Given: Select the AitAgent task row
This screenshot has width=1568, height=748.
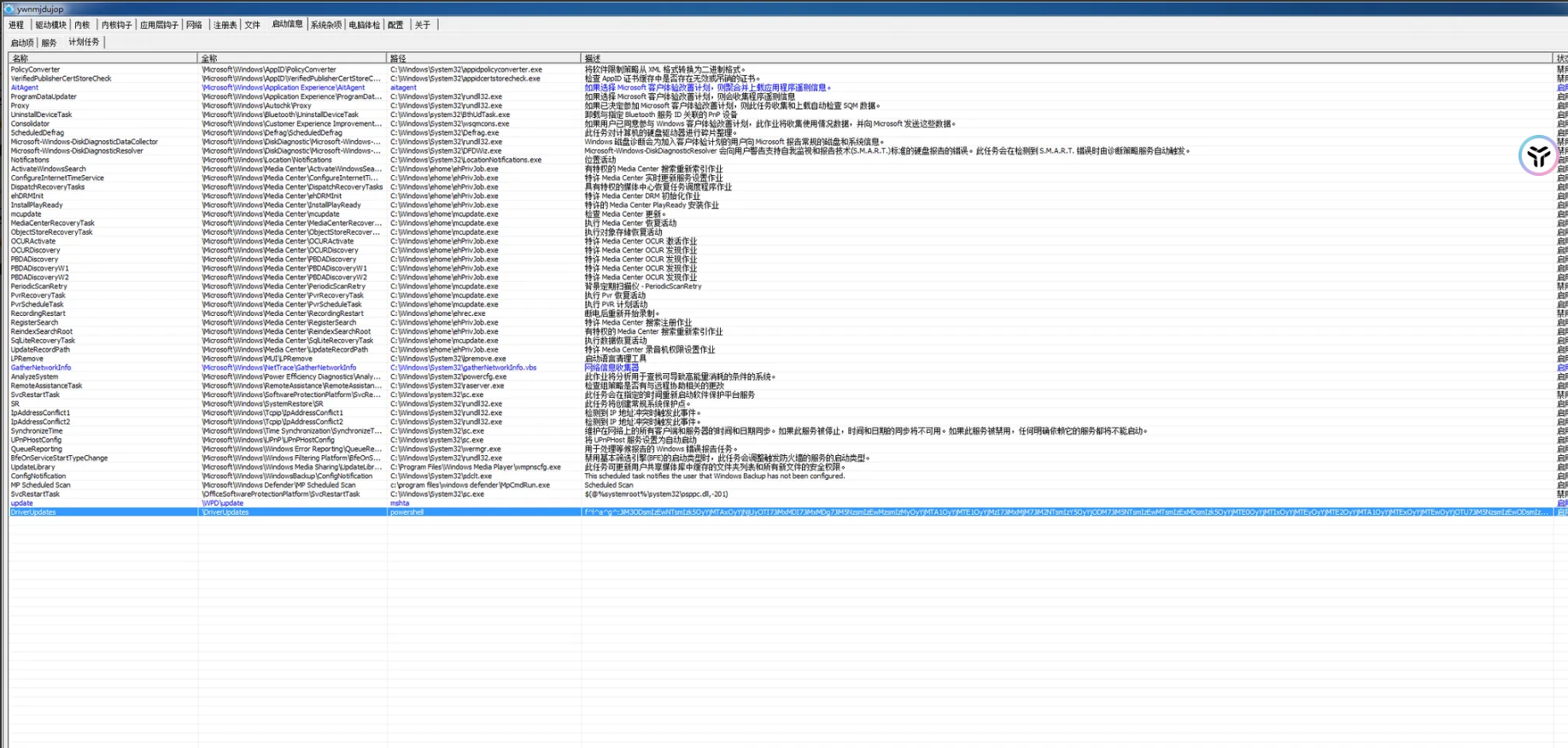Looking at the screenshot, I should pos(787,87).
